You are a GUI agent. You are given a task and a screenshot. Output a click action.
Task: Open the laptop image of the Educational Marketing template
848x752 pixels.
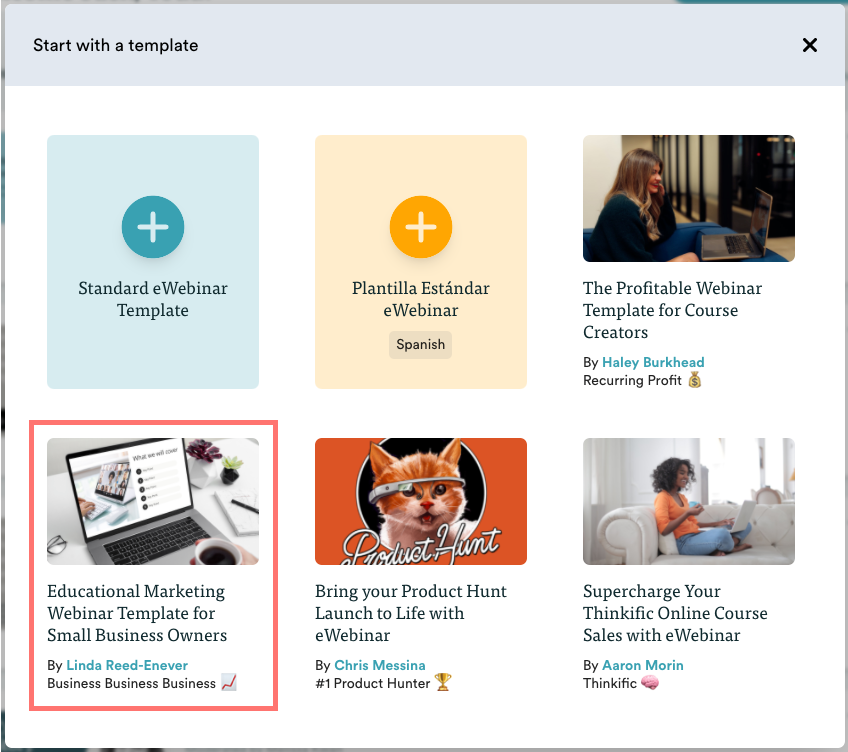point(153,501)
